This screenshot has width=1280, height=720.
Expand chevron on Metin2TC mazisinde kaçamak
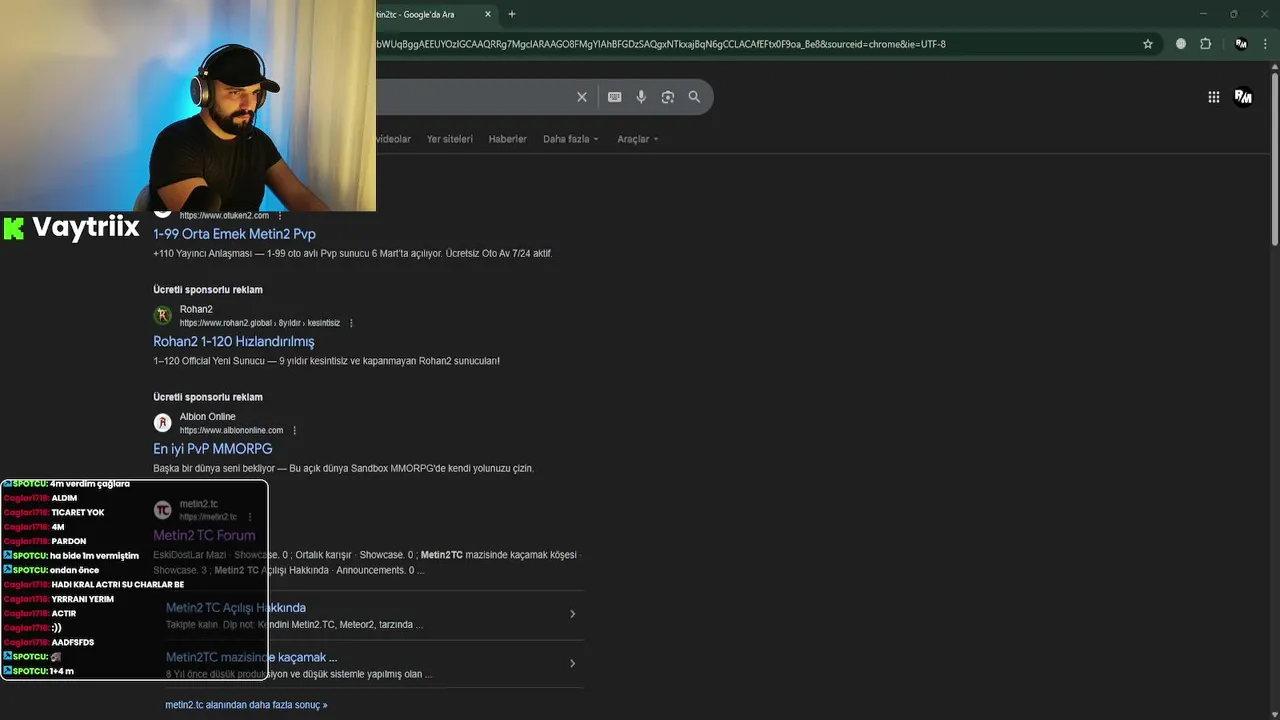pos(572,663)
